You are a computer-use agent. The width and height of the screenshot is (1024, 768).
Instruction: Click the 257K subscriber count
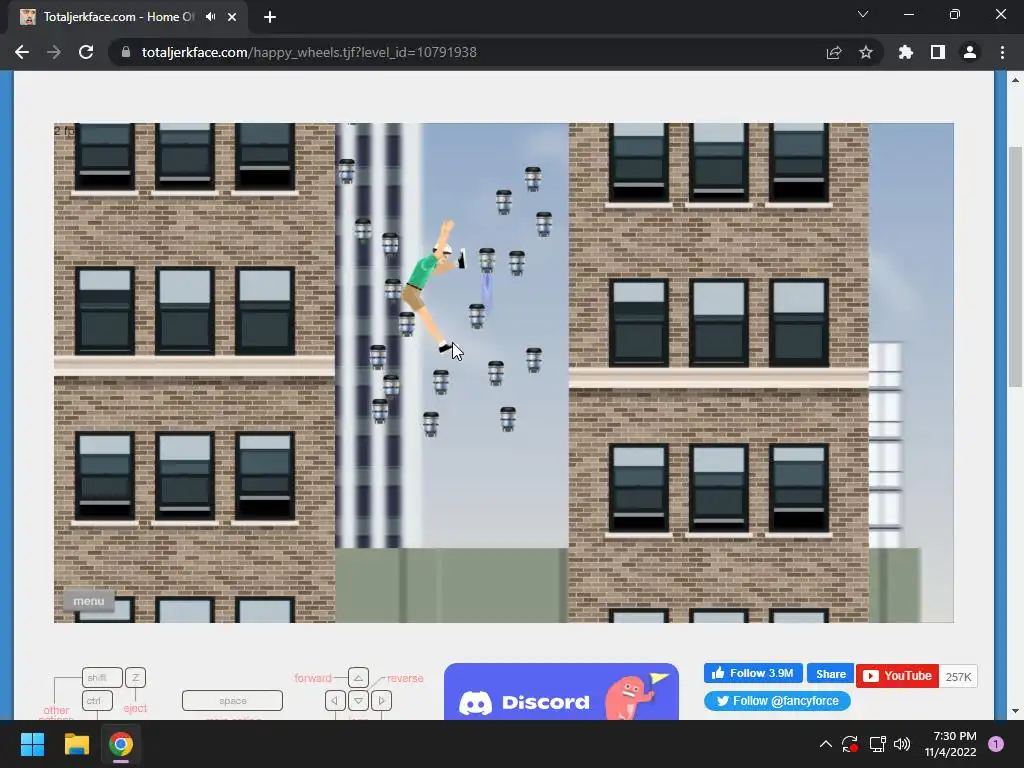958,677
